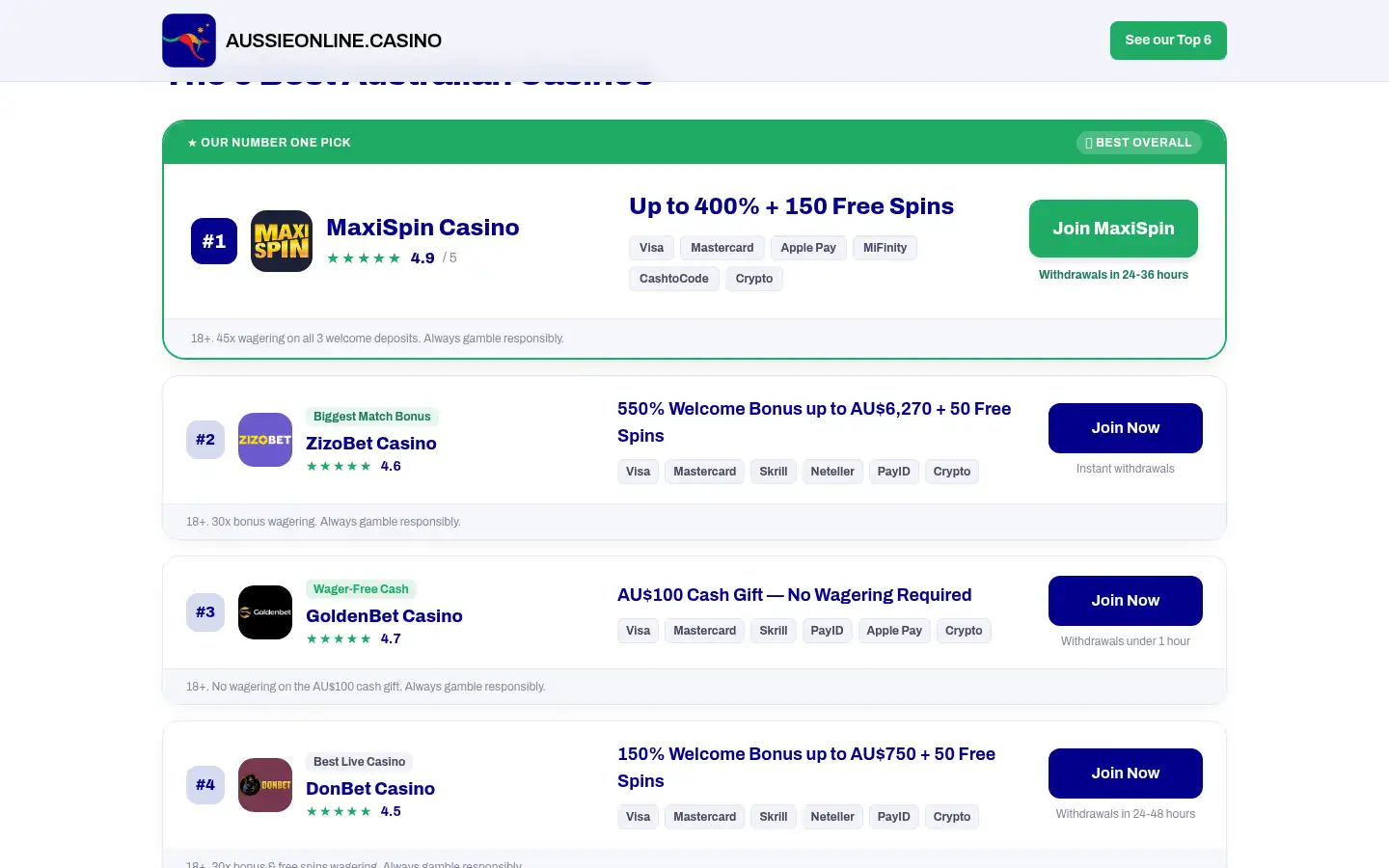Open the DonBet Casino title
The width and height of the screenshot is (1389, 868).
tap(370, 789)
